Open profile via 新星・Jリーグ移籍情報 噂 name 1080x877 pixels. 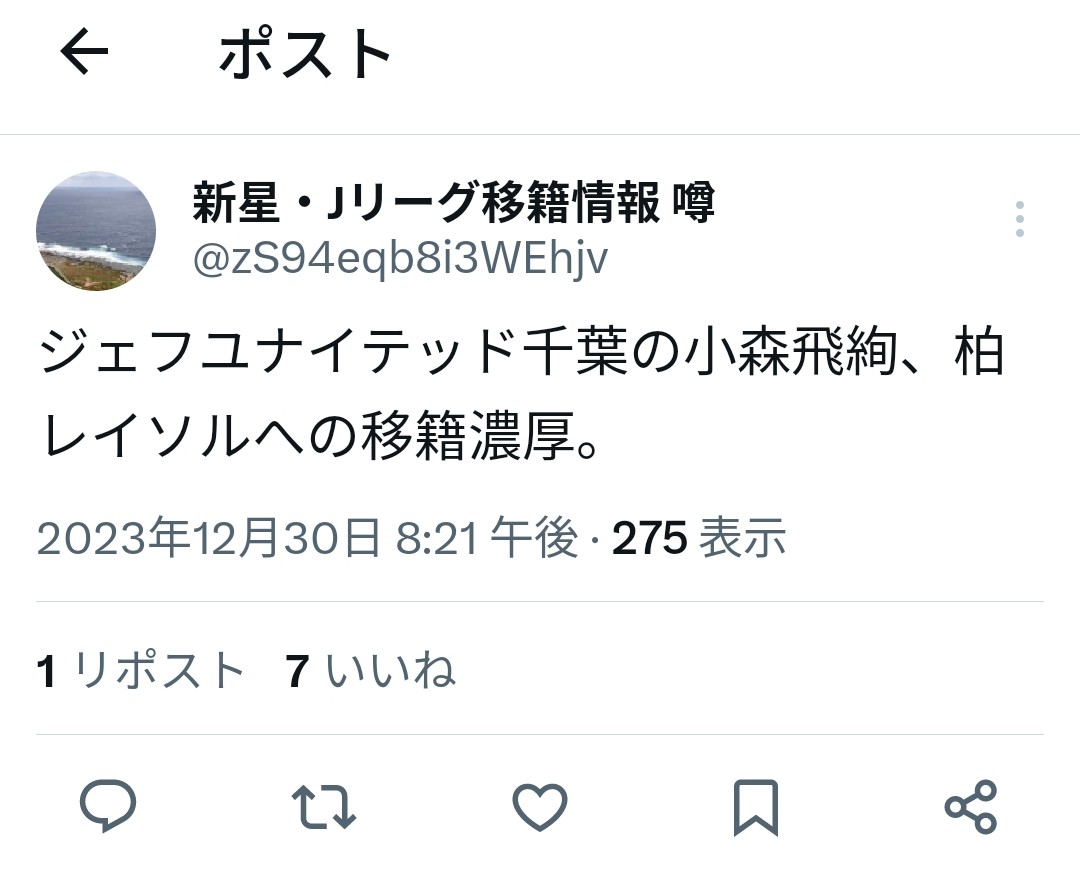point(453,203)
